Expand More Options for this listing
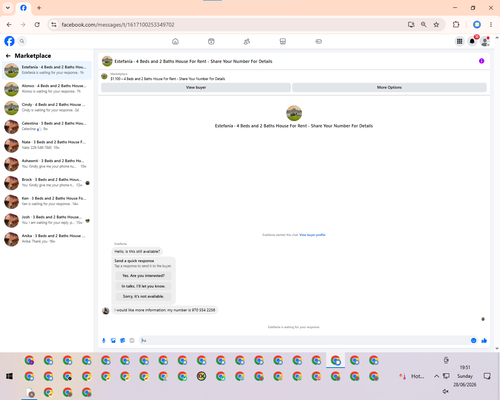Image resolution: width=500 pixels, height=400 pixels. (389, 87)
